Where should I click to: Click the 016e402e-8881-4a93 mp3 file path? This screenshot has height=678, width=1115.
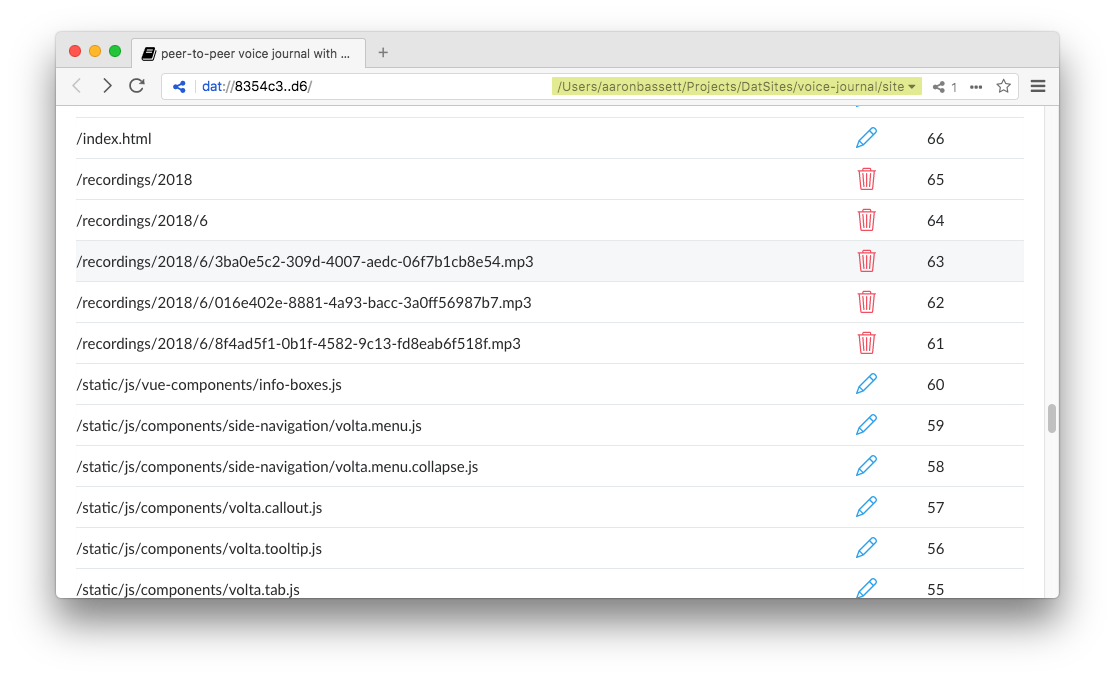tap(304, 303)
